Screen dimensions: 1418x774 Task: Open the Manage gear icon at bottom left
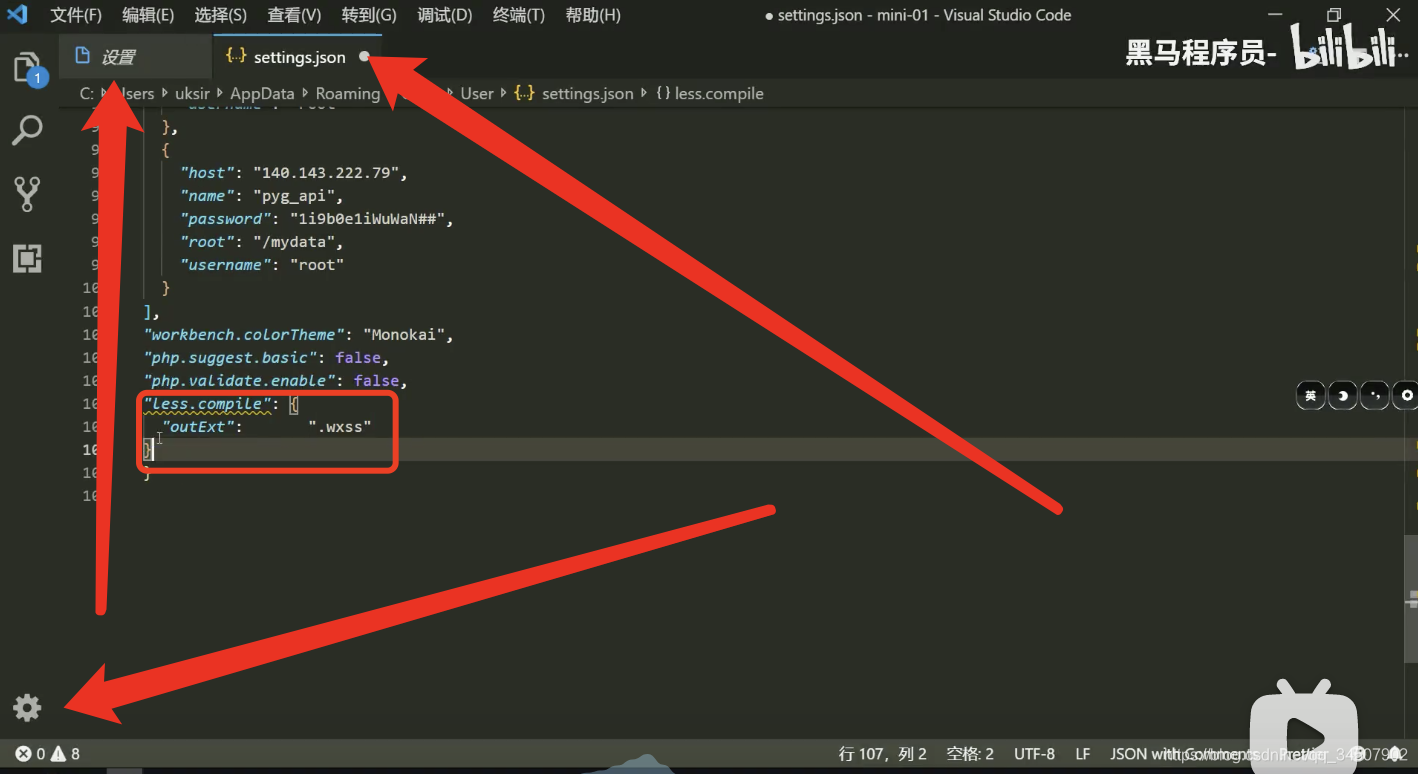(x=26, y=707)
